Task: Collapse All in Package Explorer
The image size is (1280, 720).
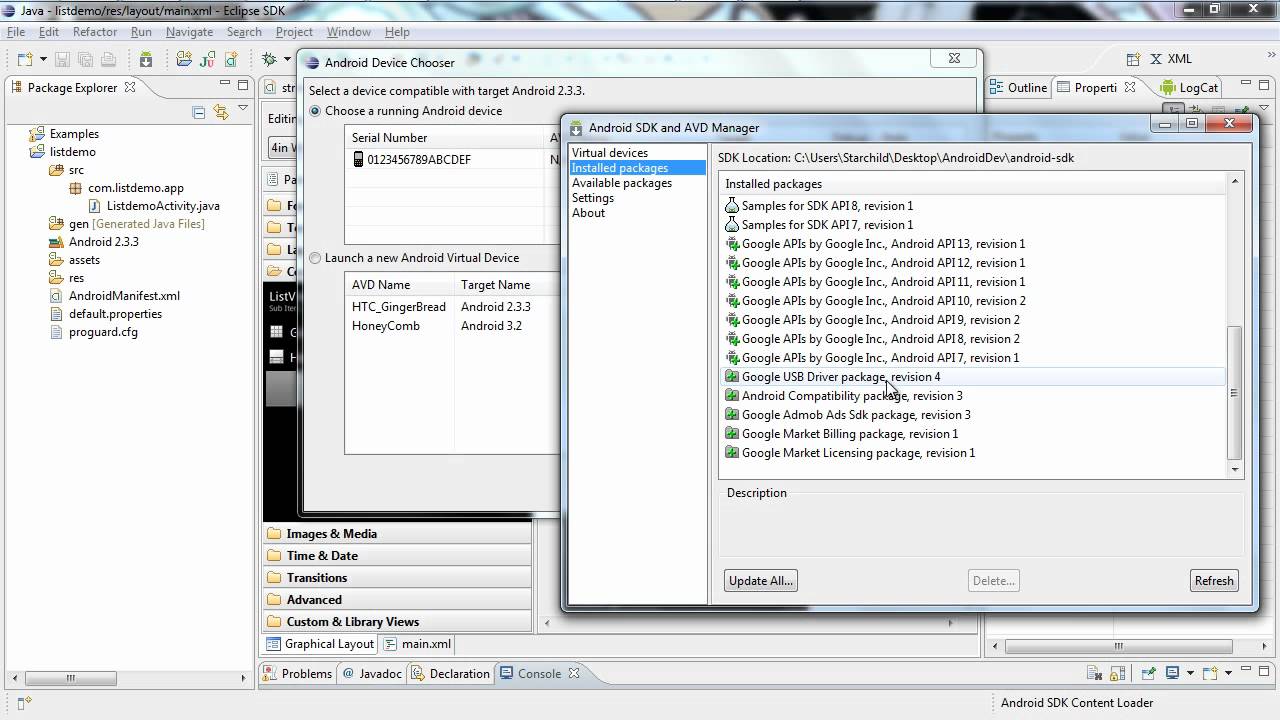Action: 198,112
